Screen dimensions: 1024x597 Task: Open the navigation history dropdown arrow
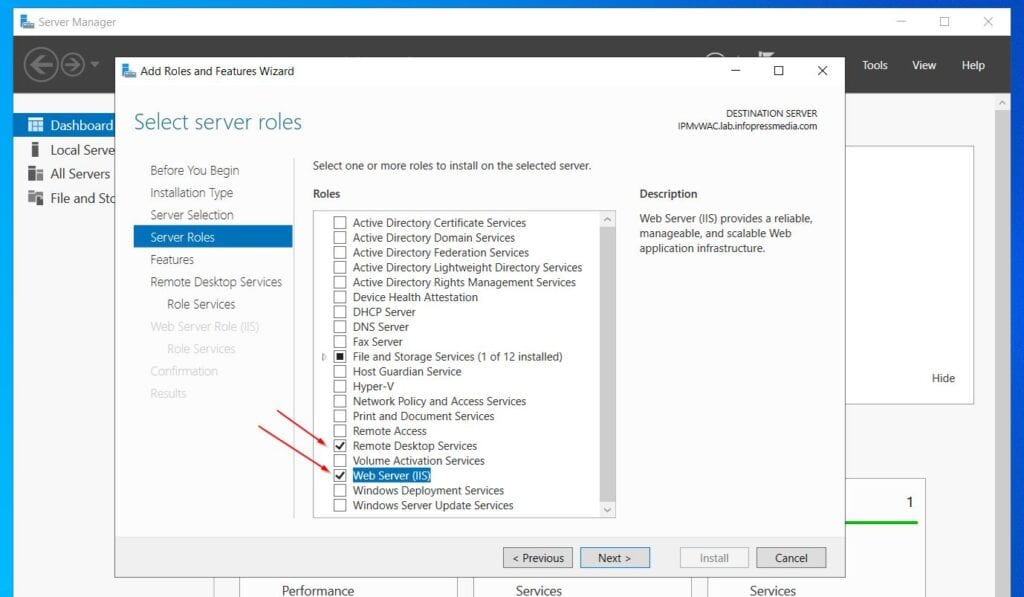coord(95,64)
